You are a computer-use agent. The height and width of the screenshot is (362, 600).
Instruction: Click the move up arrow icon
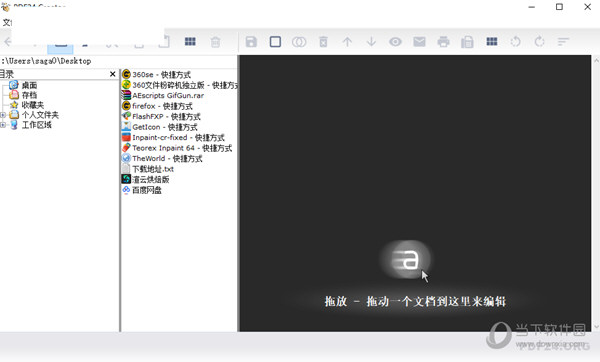click(347, 42)
